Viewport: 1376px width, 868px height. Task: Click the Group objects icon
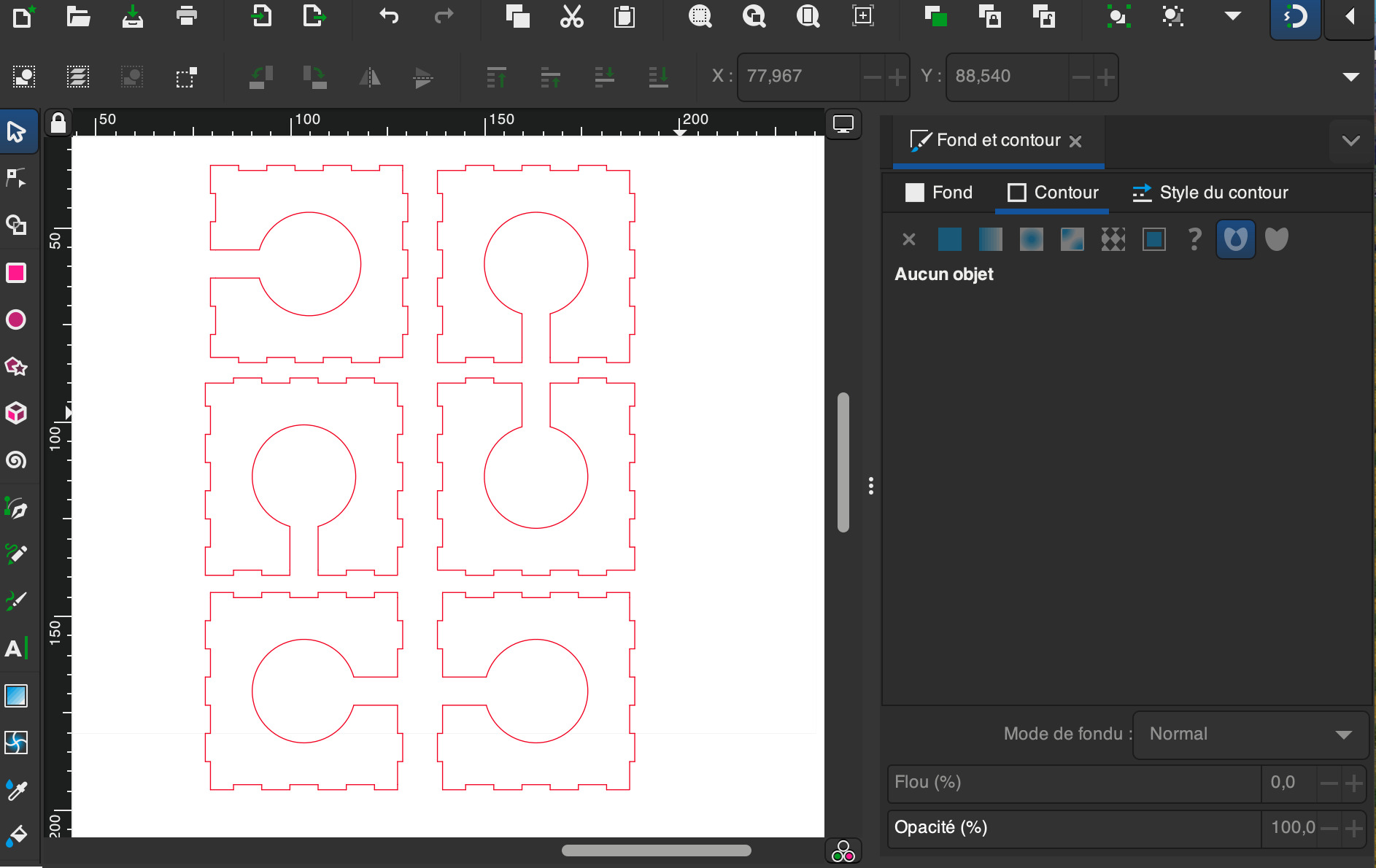1118,16
